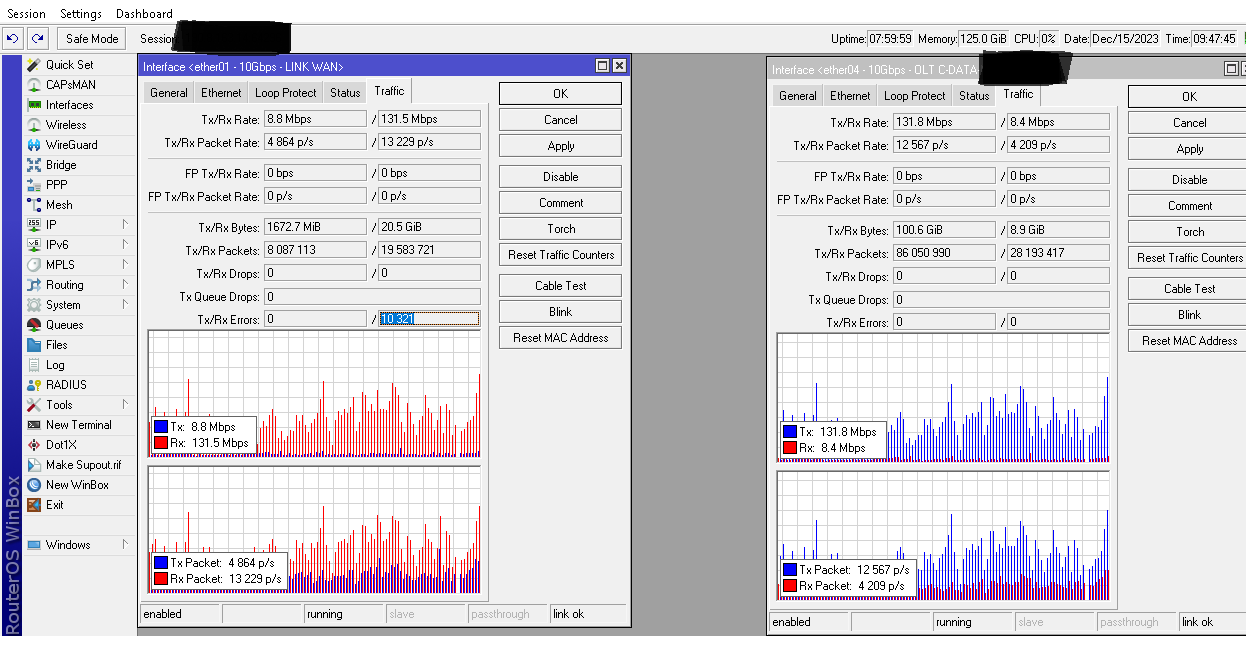
Task: Open the PPP menu
Action: [57, 185]
